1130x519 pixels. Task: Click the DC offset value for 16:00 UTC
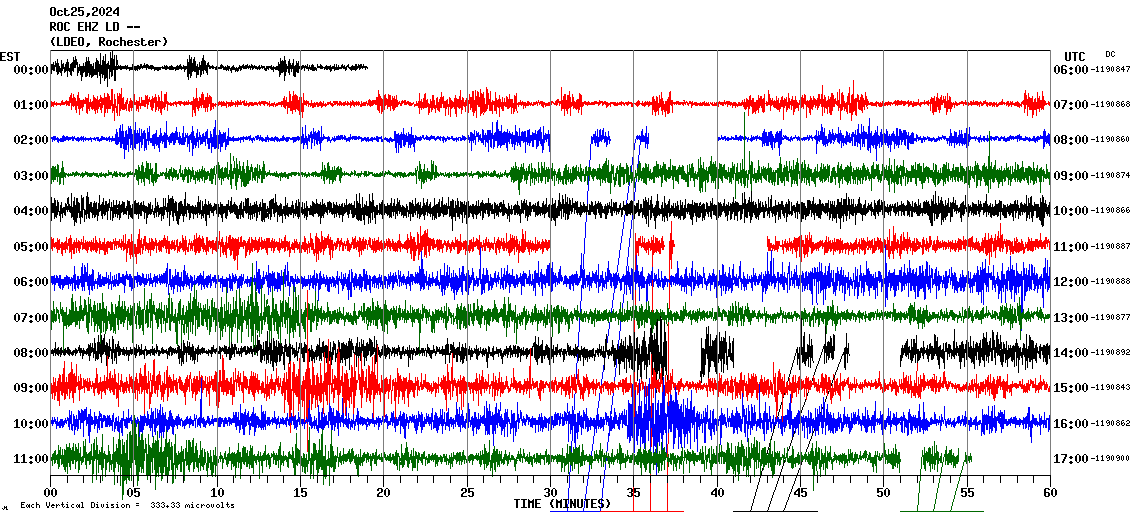[1110, 424]
